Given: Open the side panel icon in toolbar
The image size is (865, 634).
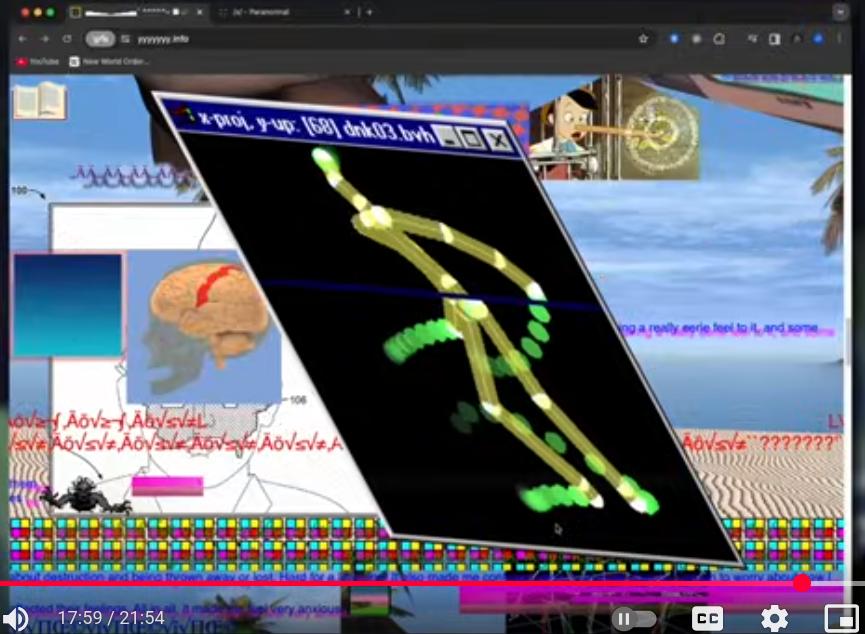Looking at the screenshot, I should click(775, 39).
